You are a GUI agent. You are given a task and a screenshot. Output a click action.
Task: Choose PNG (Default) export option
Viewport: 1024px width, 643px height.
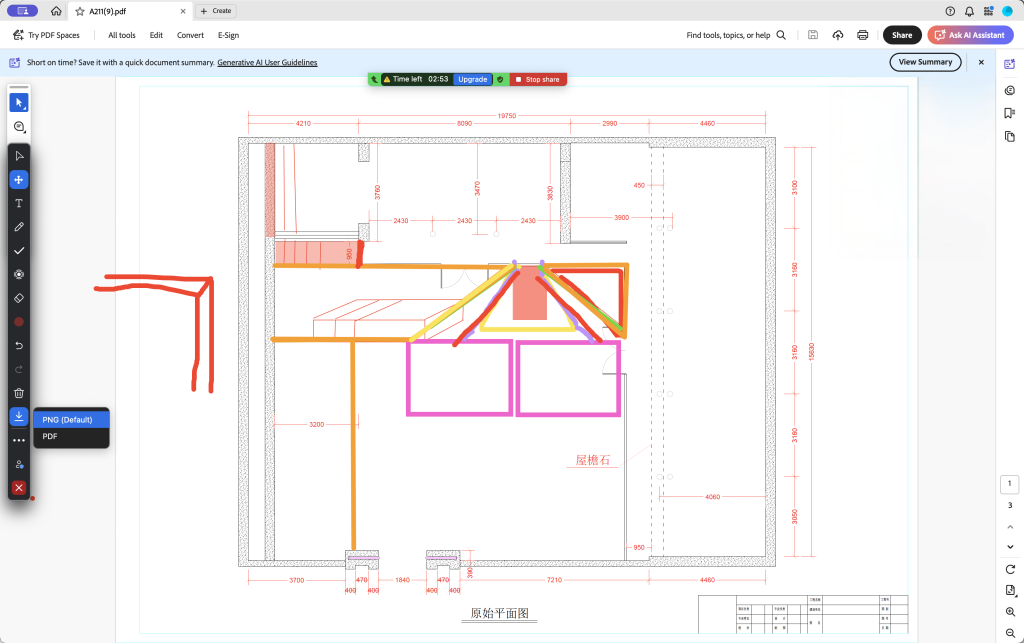(70, 419)
